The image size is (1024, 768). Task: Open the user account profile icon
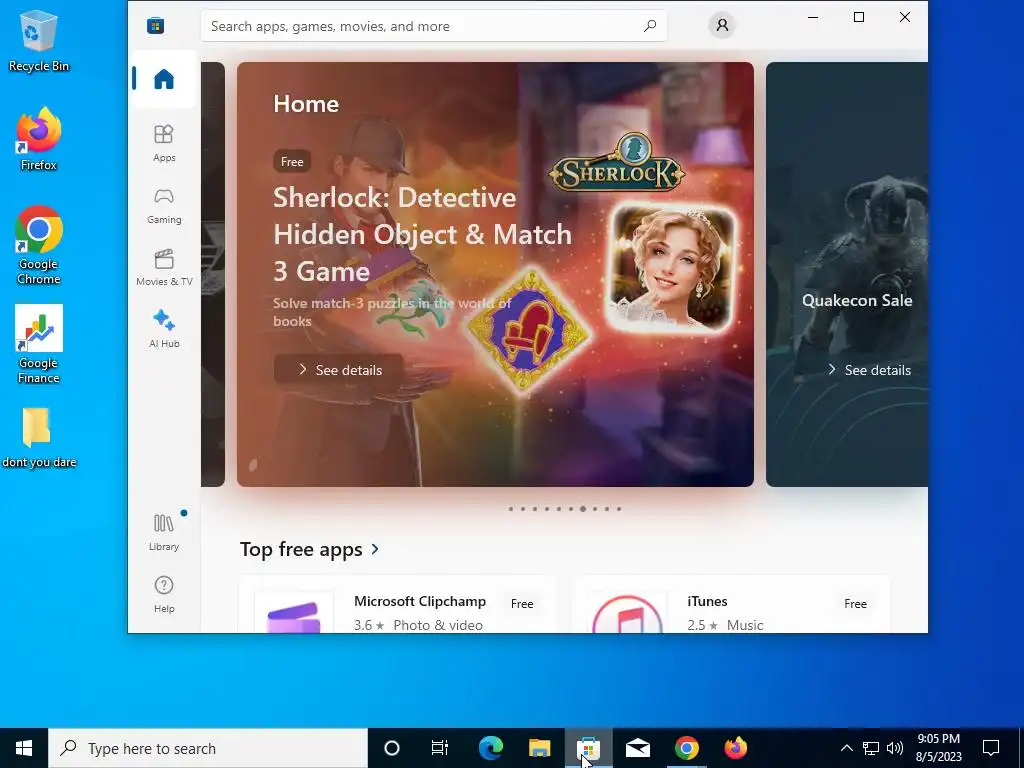722,25
